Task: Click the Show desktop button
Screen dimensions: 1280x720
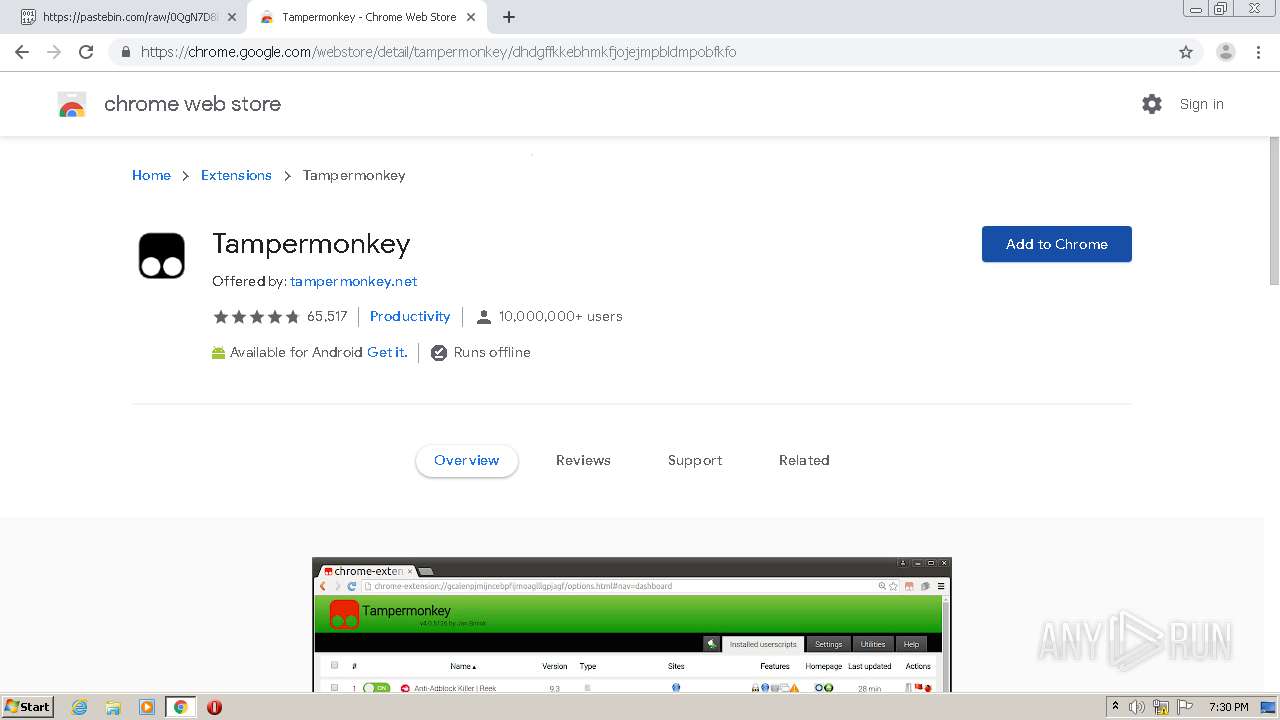Action: (1269, 707)
